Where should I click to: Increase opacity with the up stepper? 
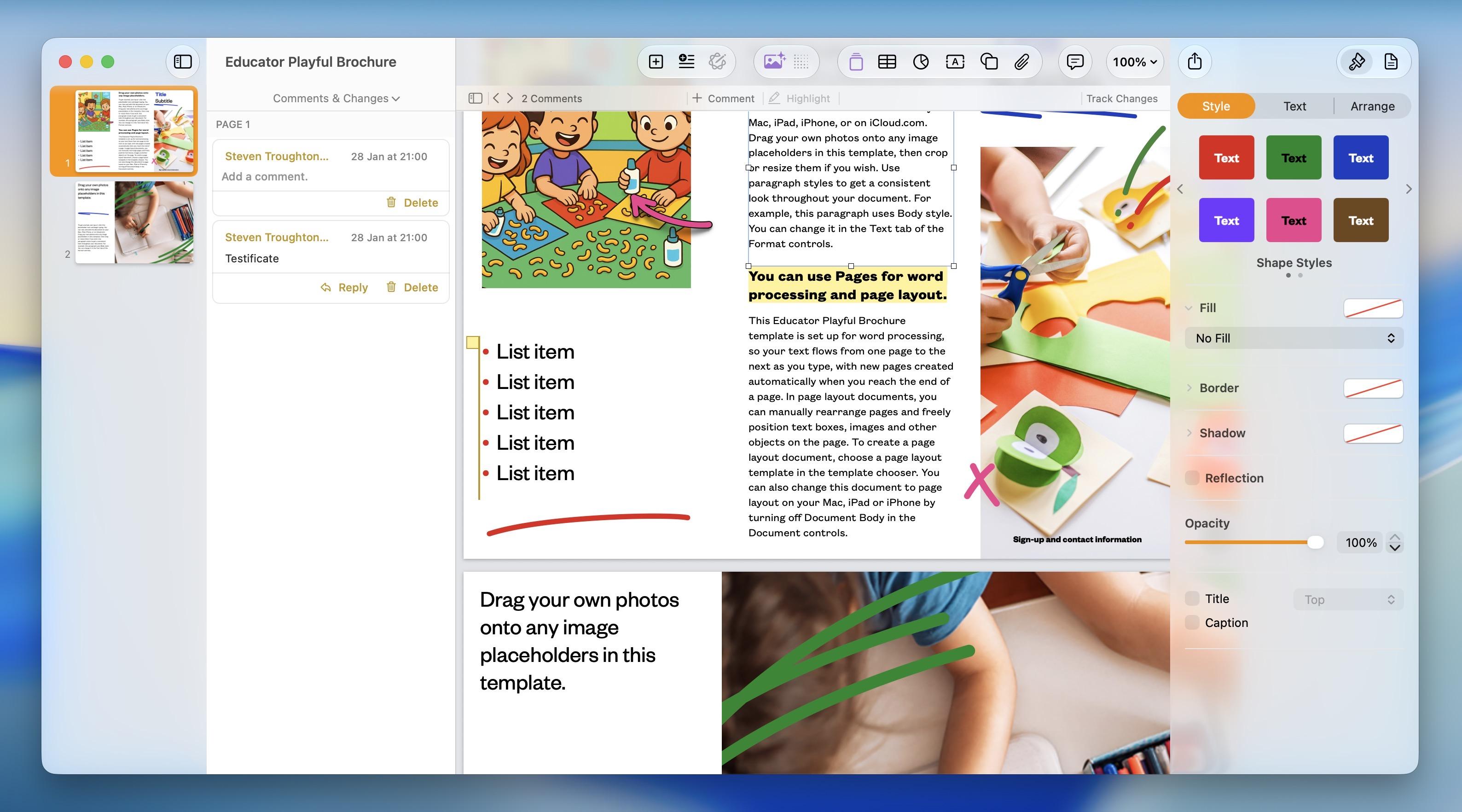1395,537
